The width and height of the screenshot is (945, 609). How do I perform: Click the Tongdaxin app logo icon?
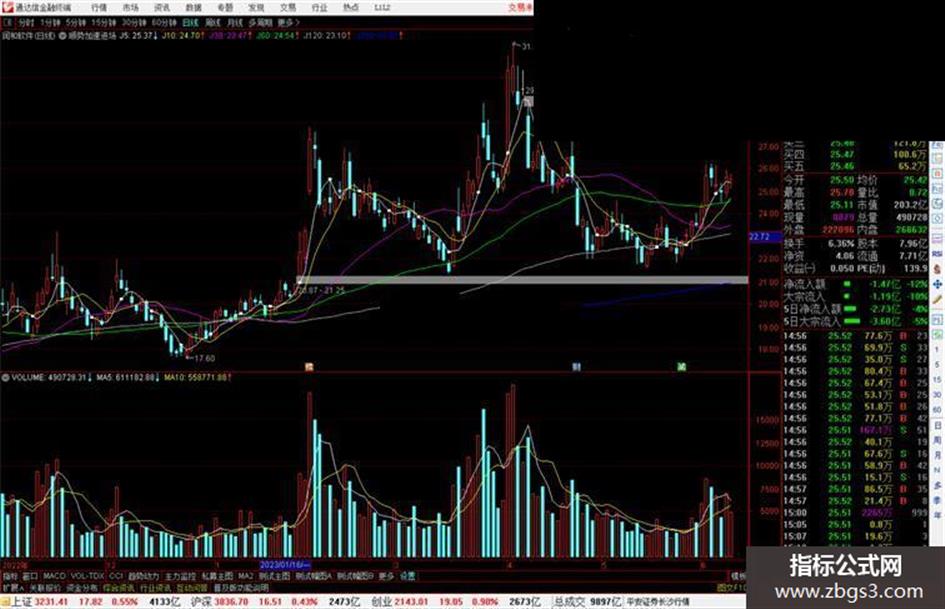7,7
